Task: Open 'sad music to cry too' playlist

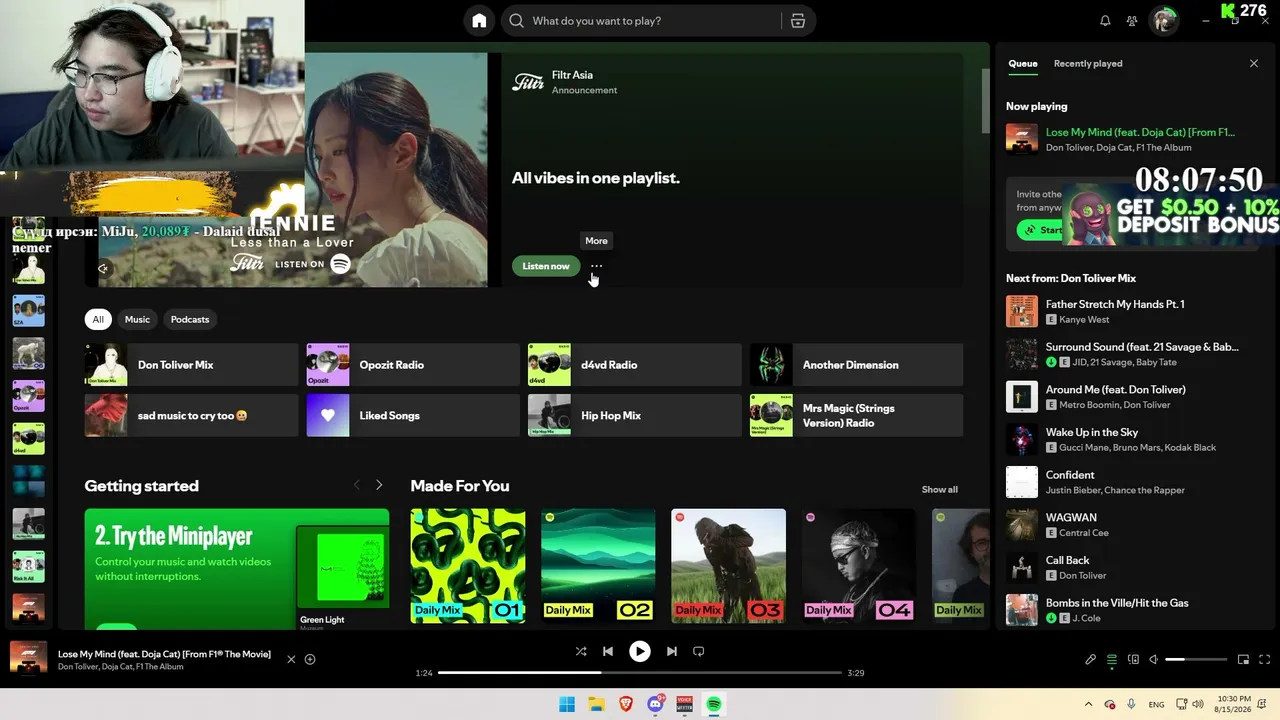Action: [191, 415]
